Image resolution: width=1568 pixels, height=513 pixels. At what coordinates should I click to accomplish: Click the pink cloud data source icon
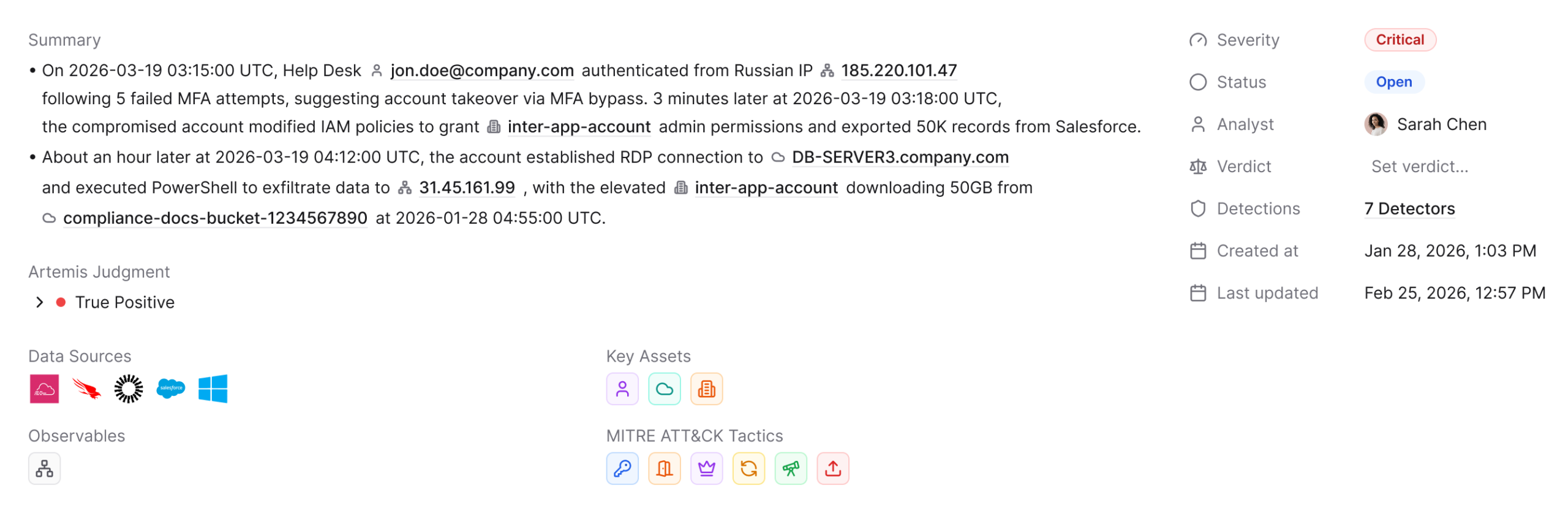(44, 389)
